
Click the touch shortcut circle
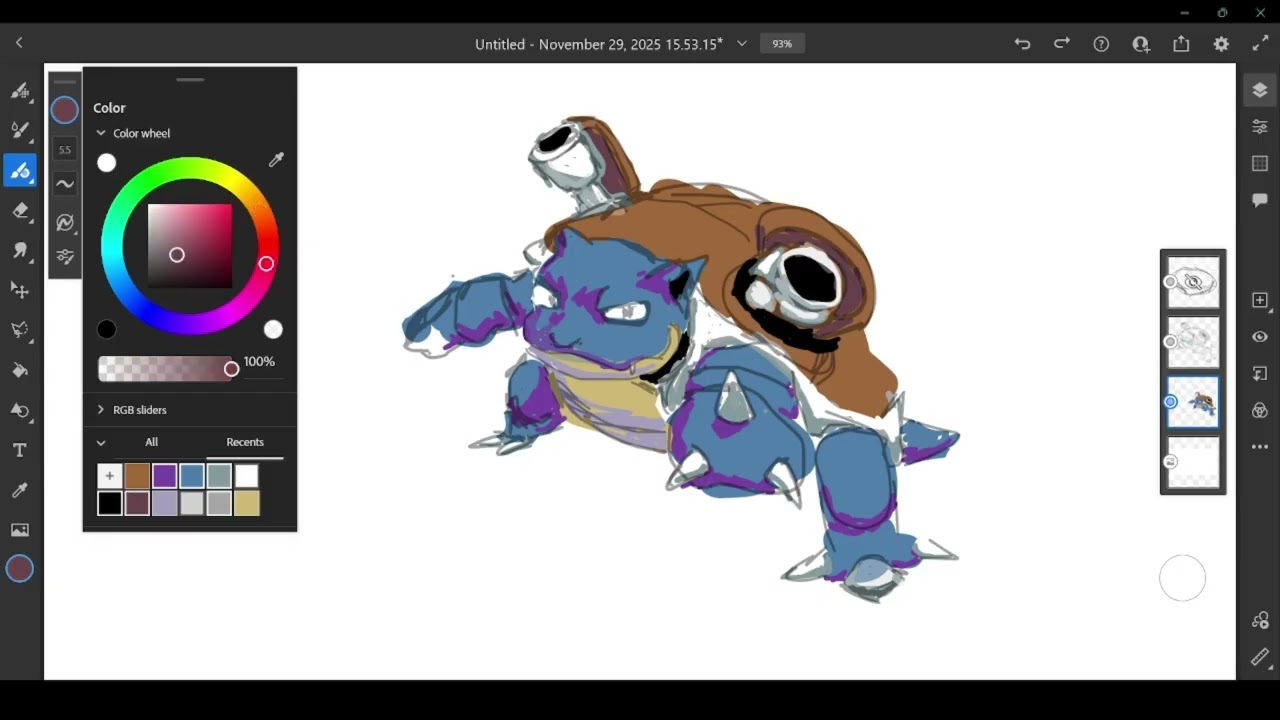(1182, 578)
